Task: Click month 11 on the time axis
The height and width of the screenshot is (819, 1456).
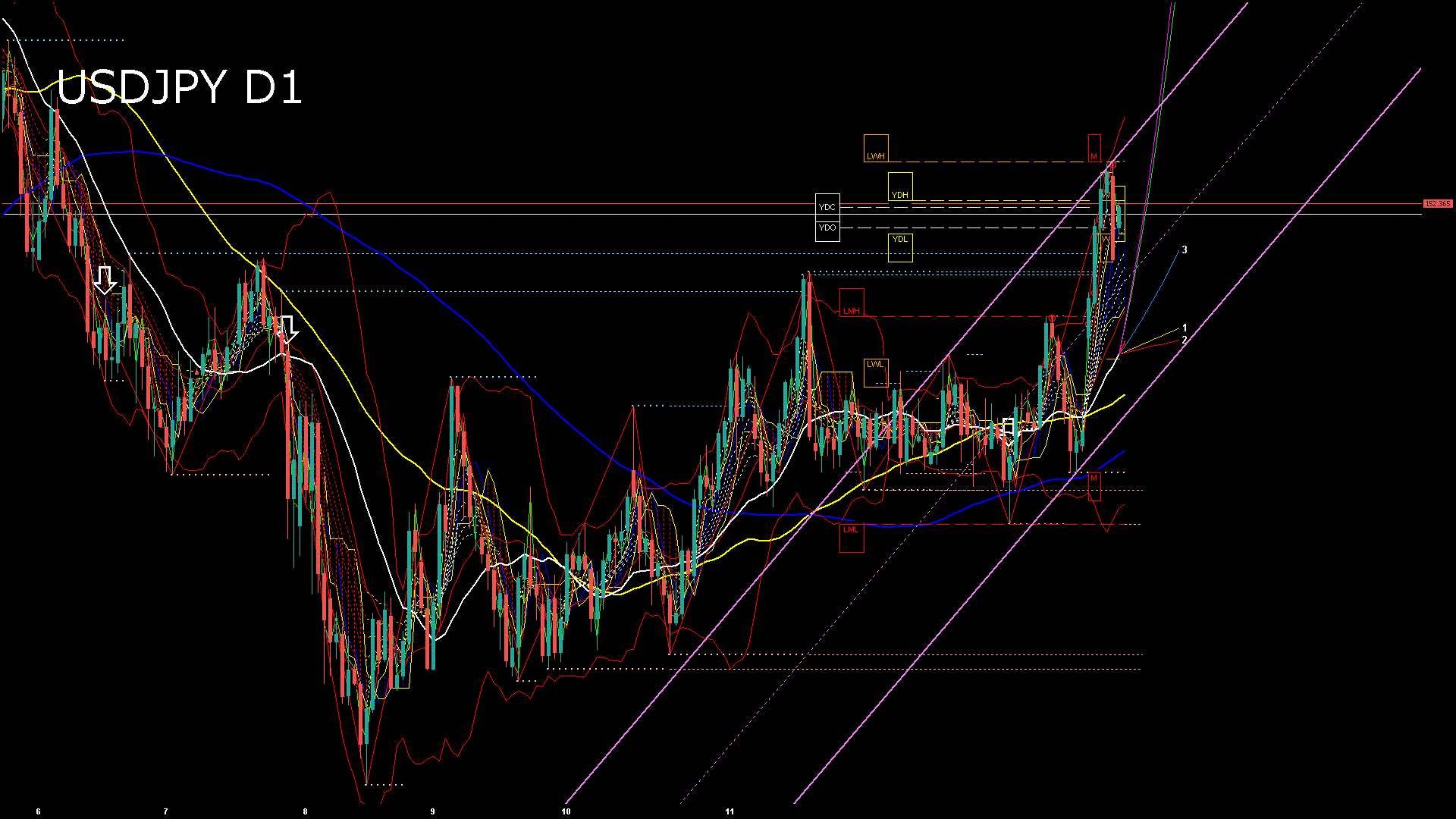Action: click(x=729, y=811)
